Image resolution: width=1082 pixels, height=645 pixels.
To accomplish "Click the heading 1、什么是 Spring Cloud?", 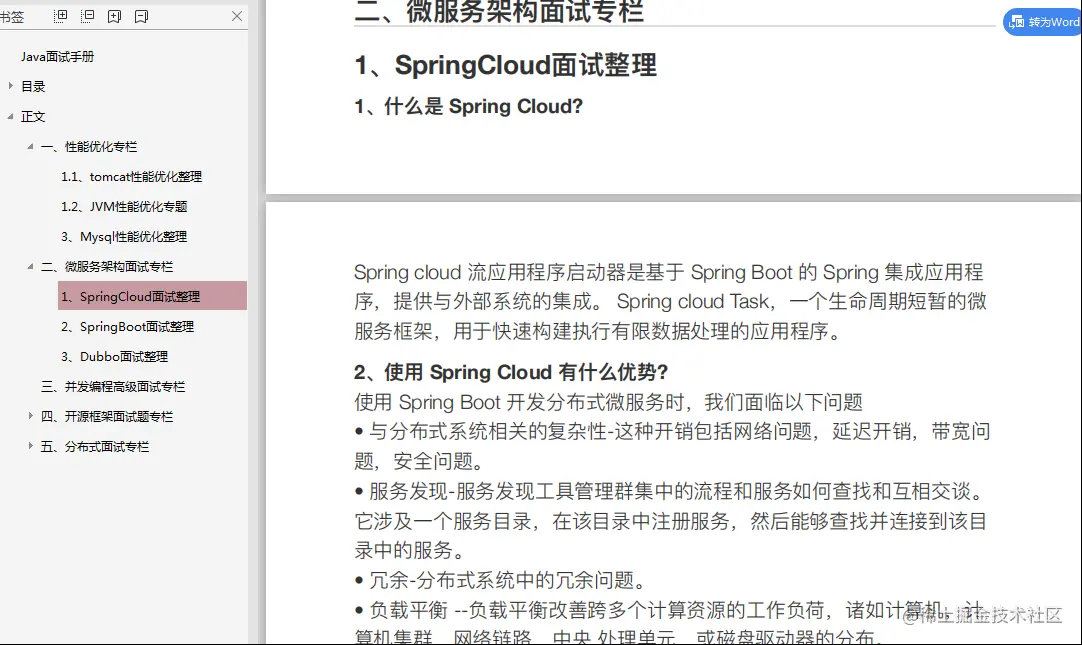I will point(469,106).
